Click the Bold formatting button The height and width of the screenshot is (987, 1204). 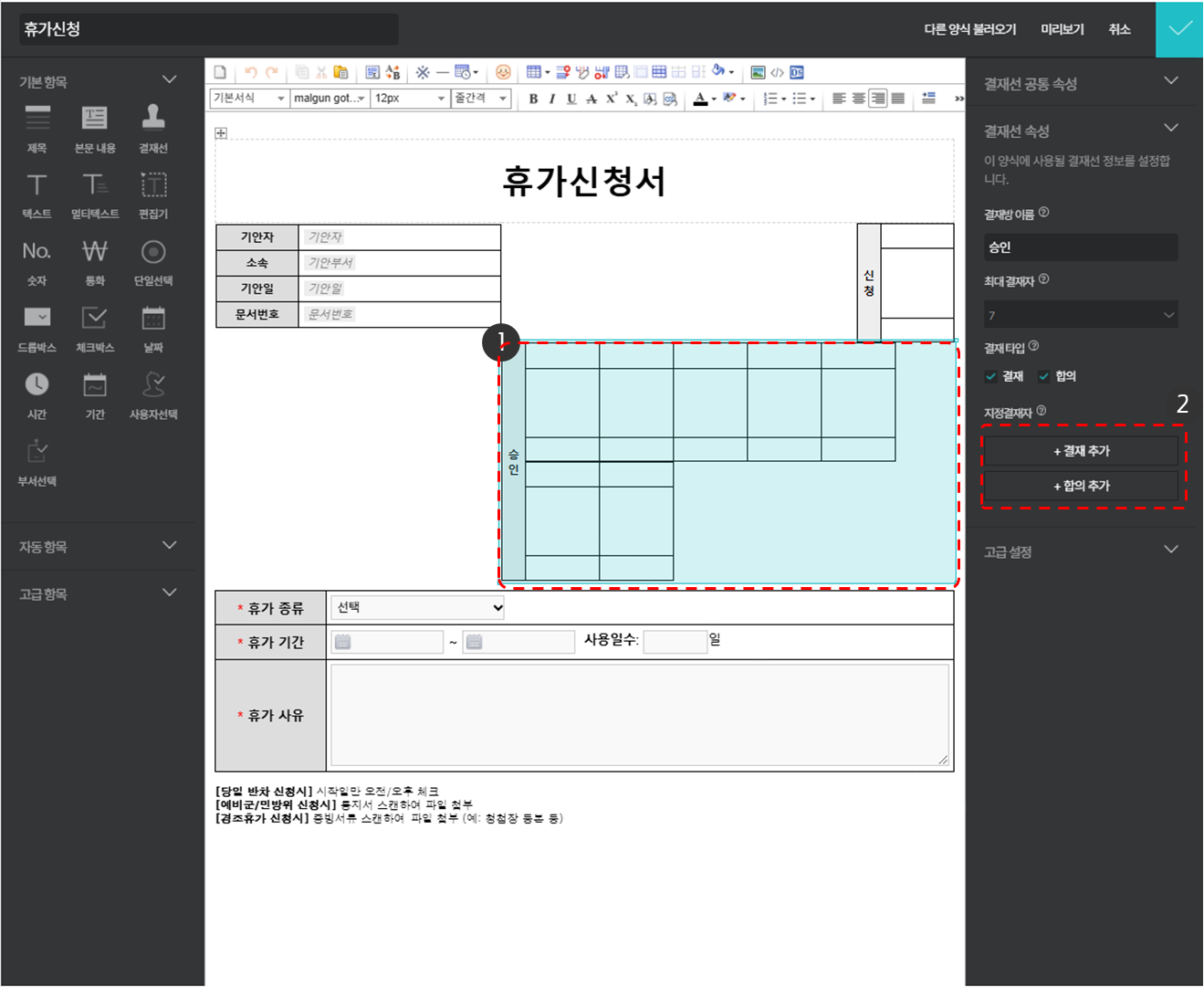(x=533, y=99)
